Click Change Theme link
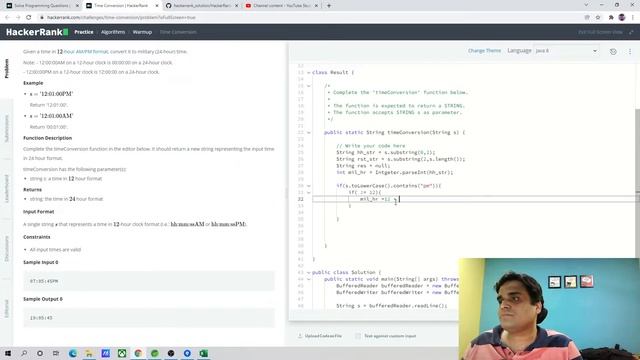 [484, 51]
